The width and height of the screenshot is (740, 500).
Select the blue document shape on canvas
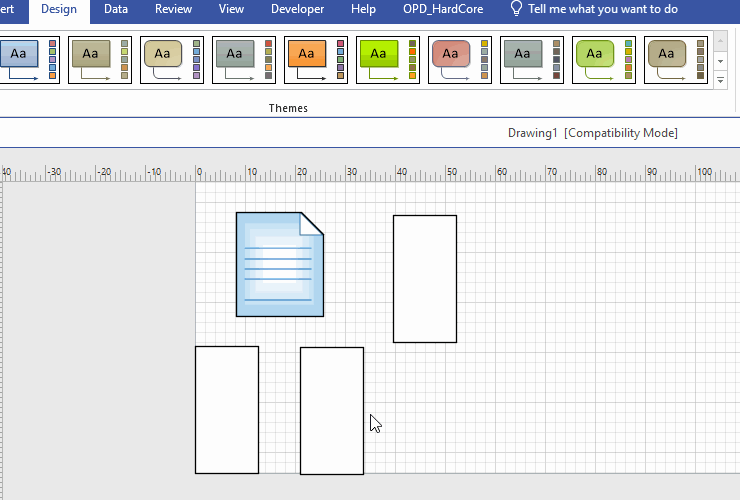(279, 265)
